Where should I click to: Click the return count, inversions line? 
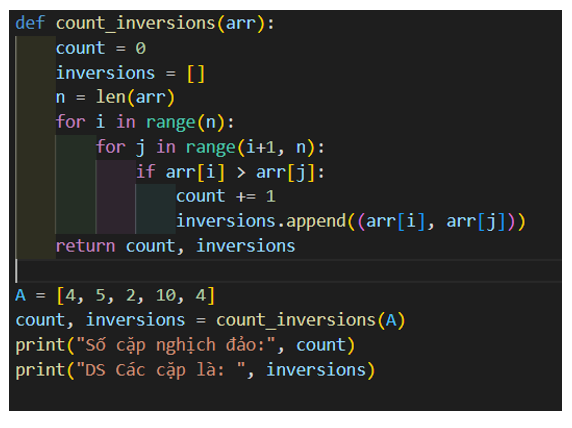coord(175,246)
